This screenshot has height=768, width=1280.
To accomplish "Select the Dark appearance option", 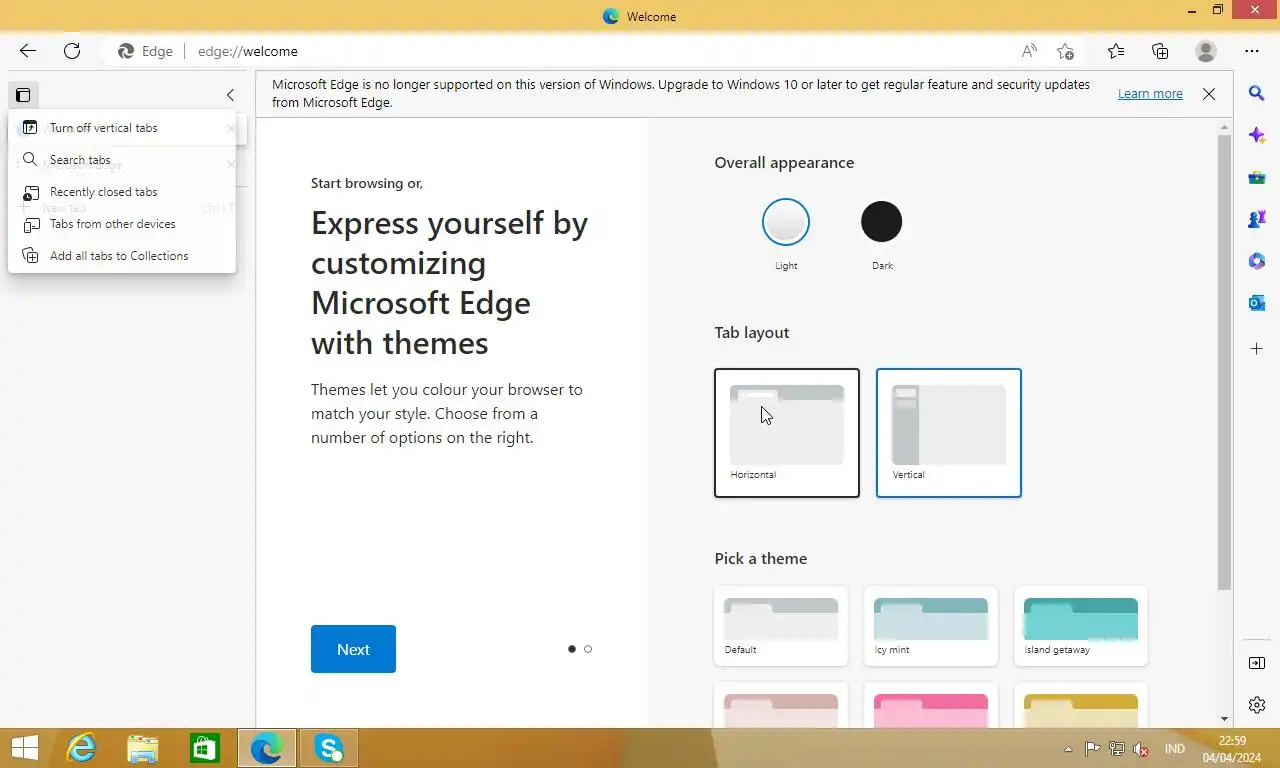I will click(x=882, y=222).
